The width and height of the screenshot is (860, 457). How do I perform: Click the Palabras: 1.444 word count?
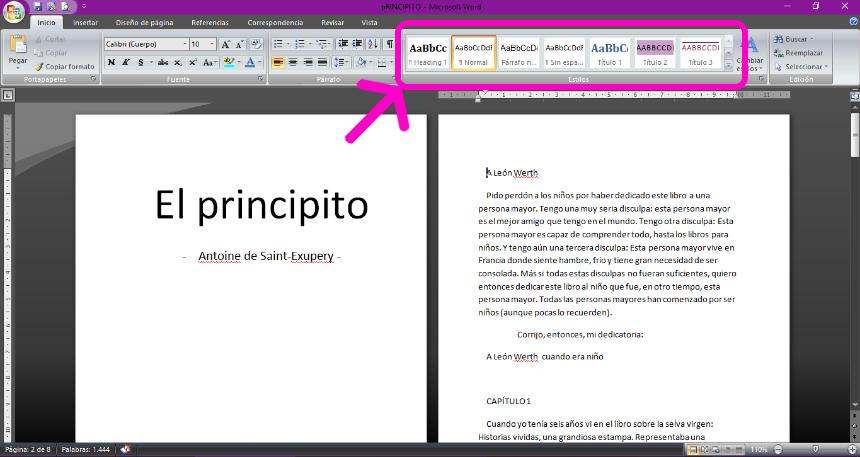[86, 449]
